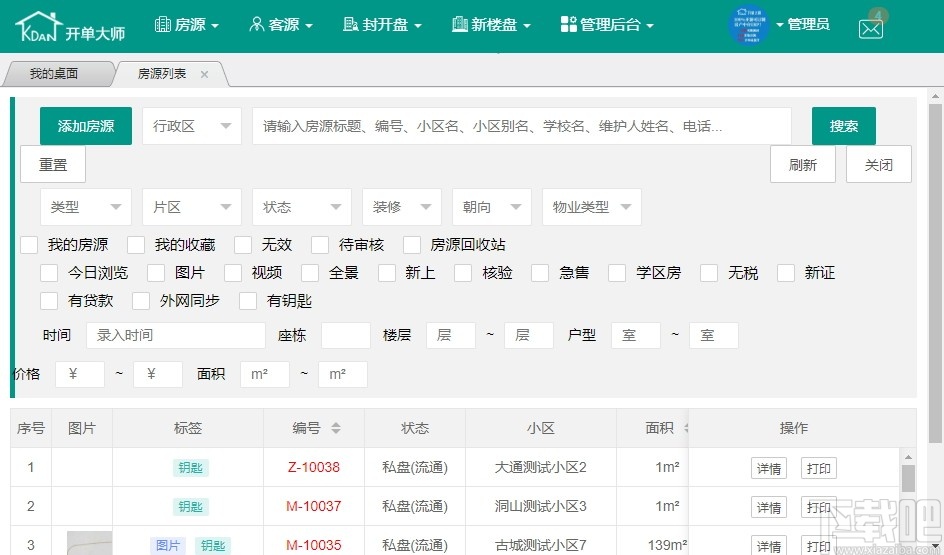Click the 座栋 input field

[346, 335]
